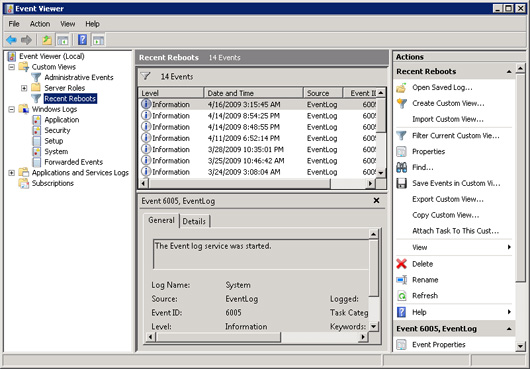Screen dimensions: 530x369
Task: Toggle Show/Hide Console Tree toolbar icon
Action: (x=63, y=40)
